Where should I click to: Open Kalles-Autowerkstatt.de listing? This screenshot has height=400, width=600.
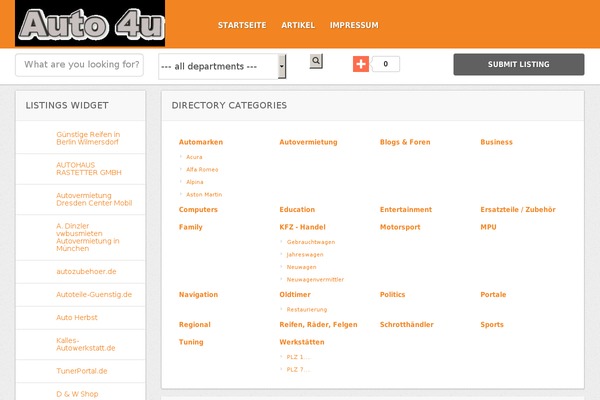pyautogui.click(x=86, y=344)
